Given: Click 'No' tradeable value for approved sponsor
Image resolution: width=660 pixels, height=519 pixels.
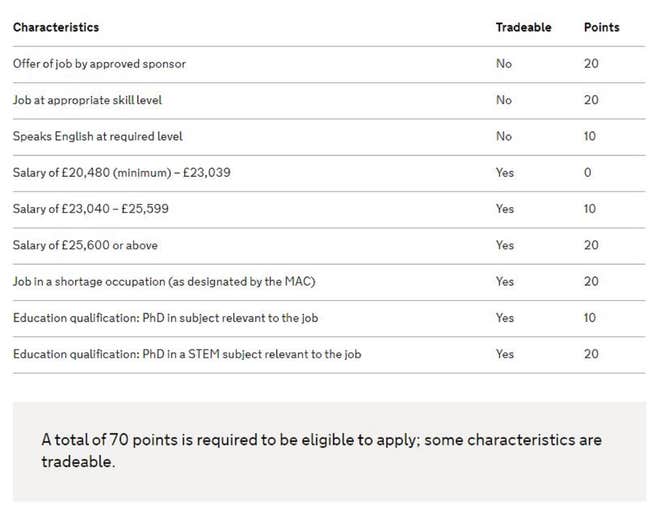Looking at the screenshot, I should tap(504, 64).
